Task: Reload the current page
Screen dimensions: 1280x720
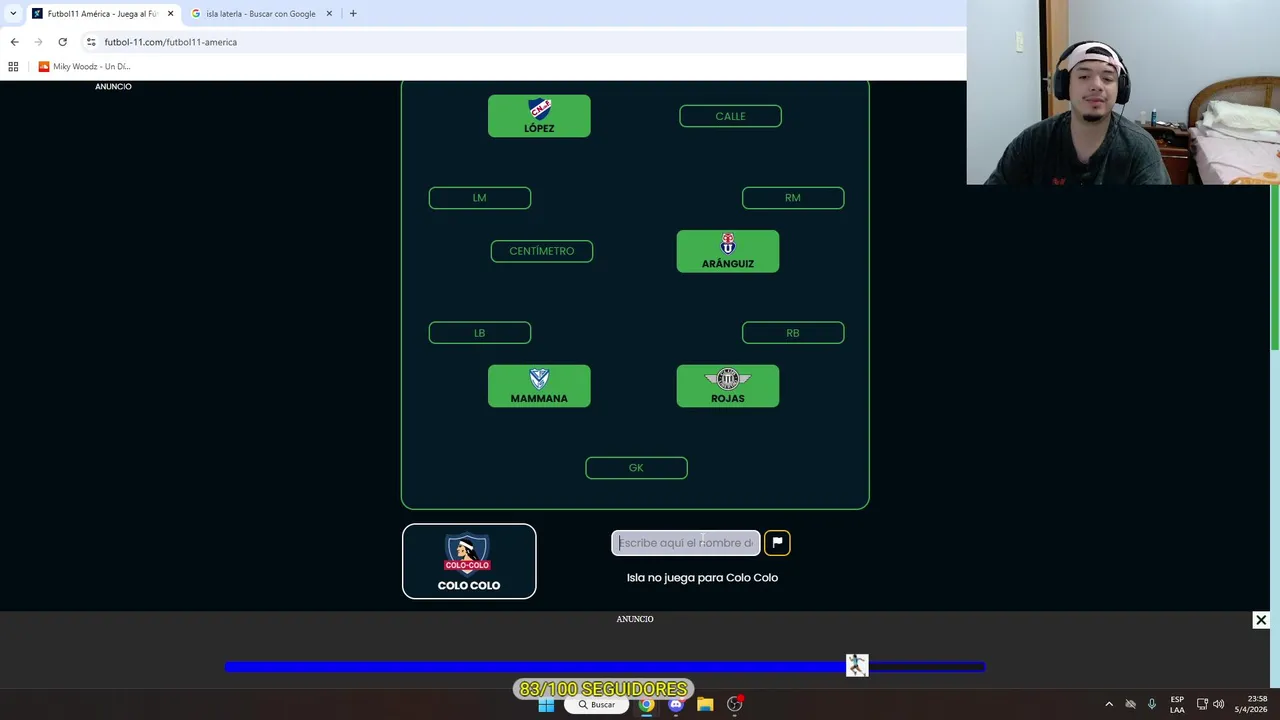Action: [x=62, y=42]
